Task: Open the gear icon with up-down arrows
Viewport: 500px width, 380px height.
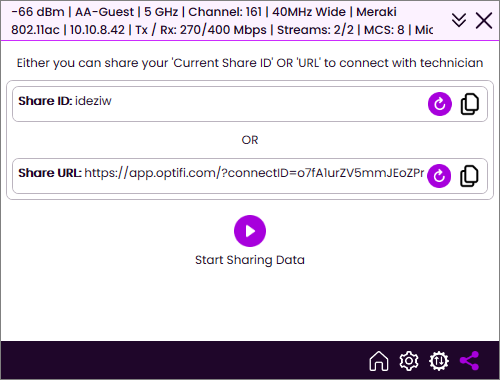Action: click(439, 361)
